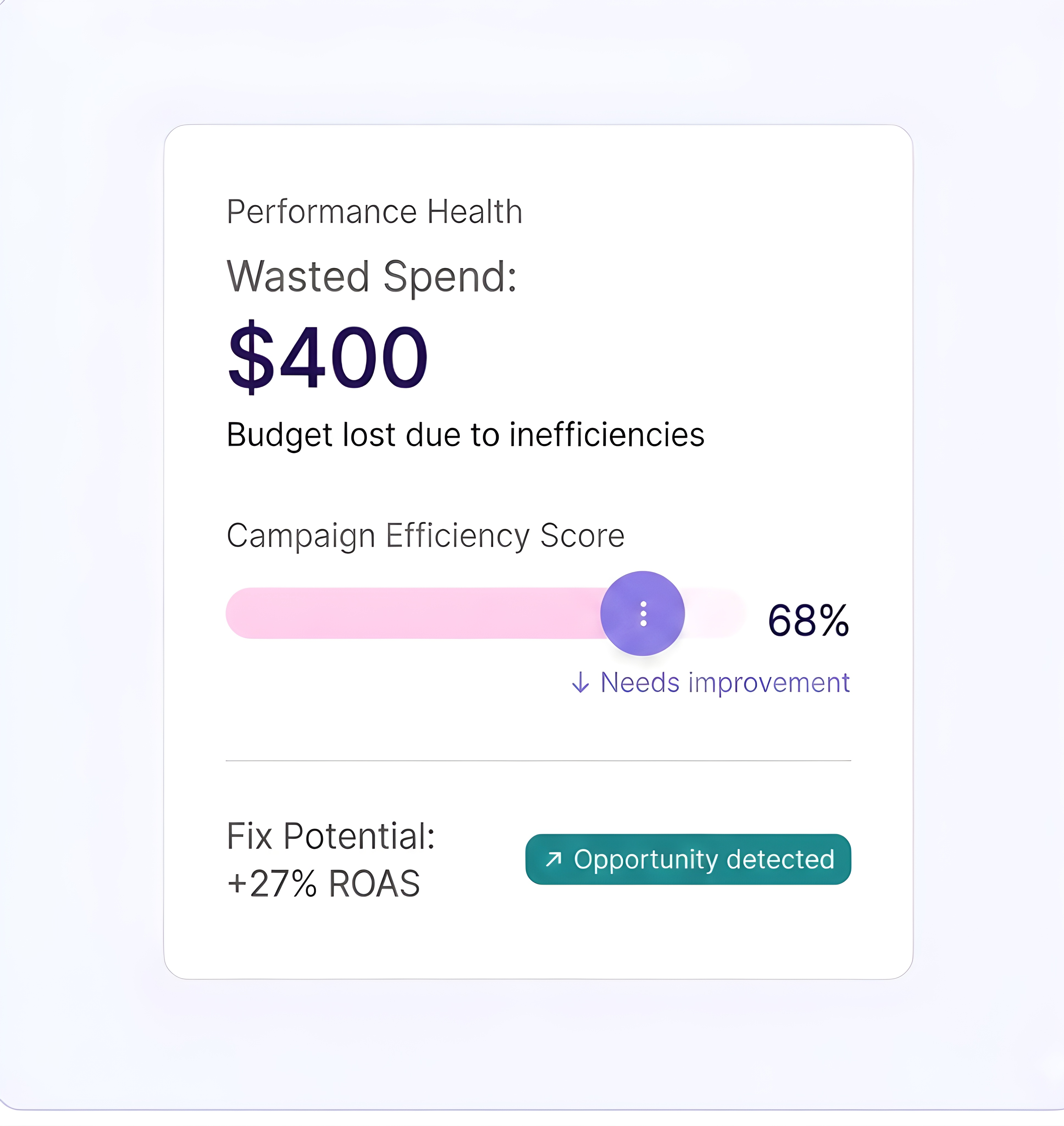Click the Performance Health heading
The width and height of the screenshot is (1064, 1126).
[x=374, y=212]
